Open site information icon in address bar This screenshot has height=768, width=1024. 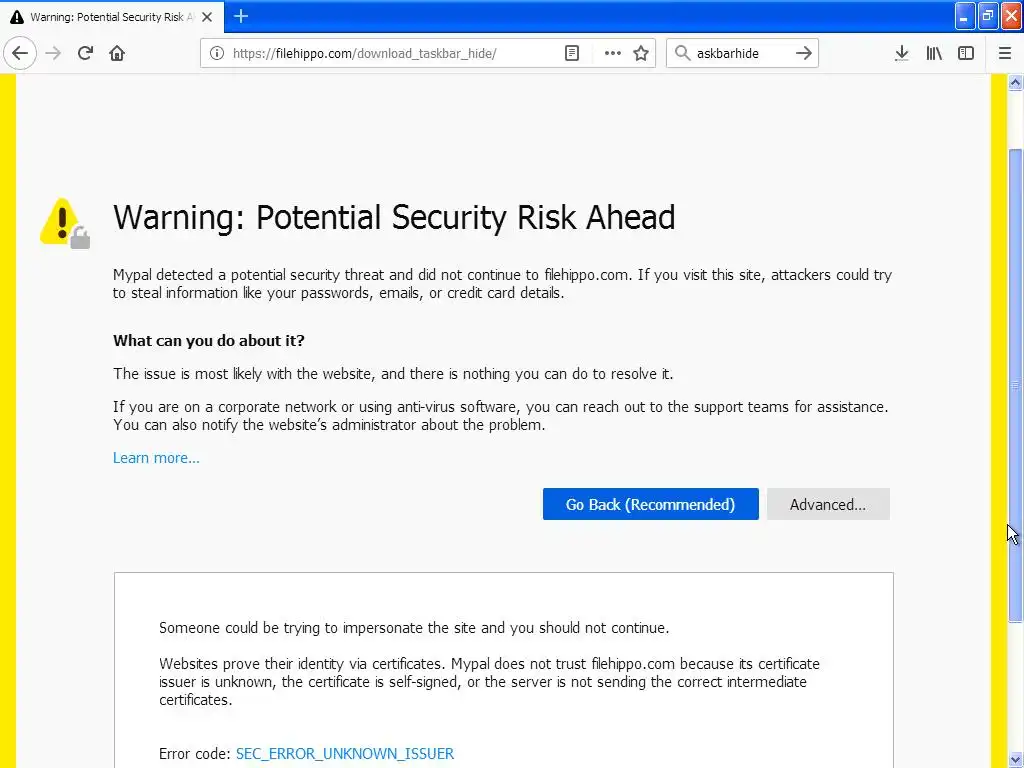click(216, 53)
